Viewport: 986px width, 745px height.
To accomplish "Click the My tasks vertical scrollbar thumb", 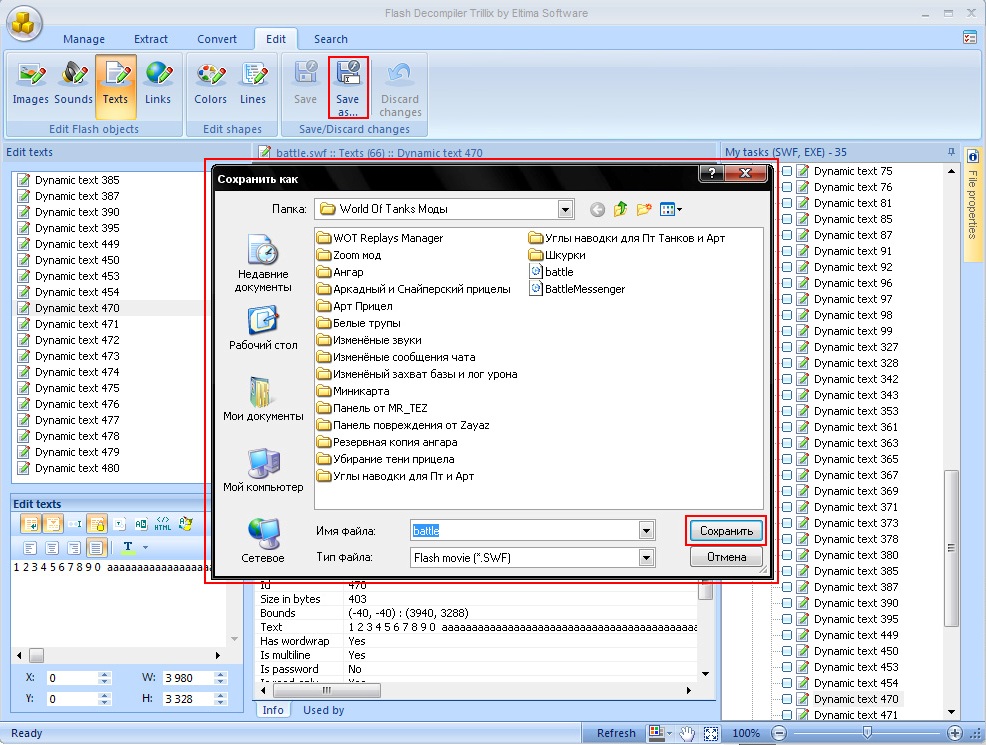I will 951,548.
